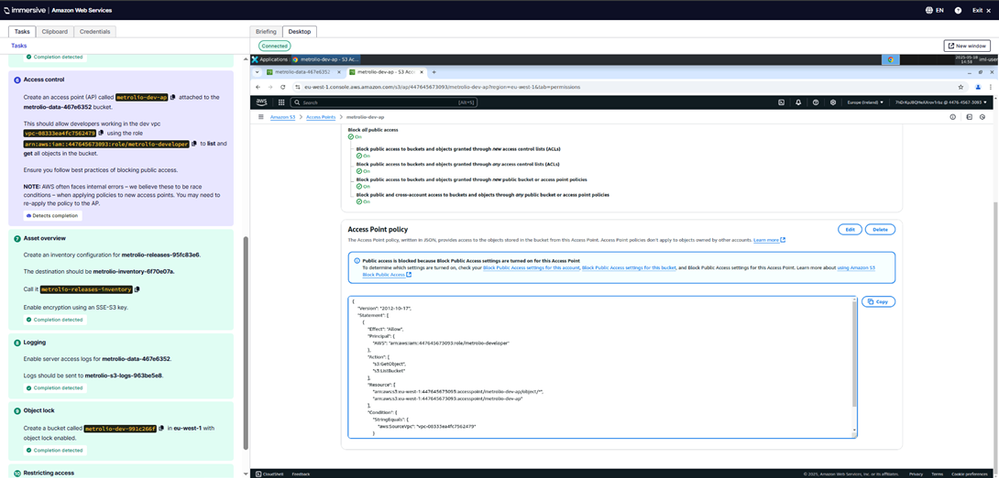Select the Logging task heading
The width and height of the screenshot is (999, 478).
click(x=34, y=342)
